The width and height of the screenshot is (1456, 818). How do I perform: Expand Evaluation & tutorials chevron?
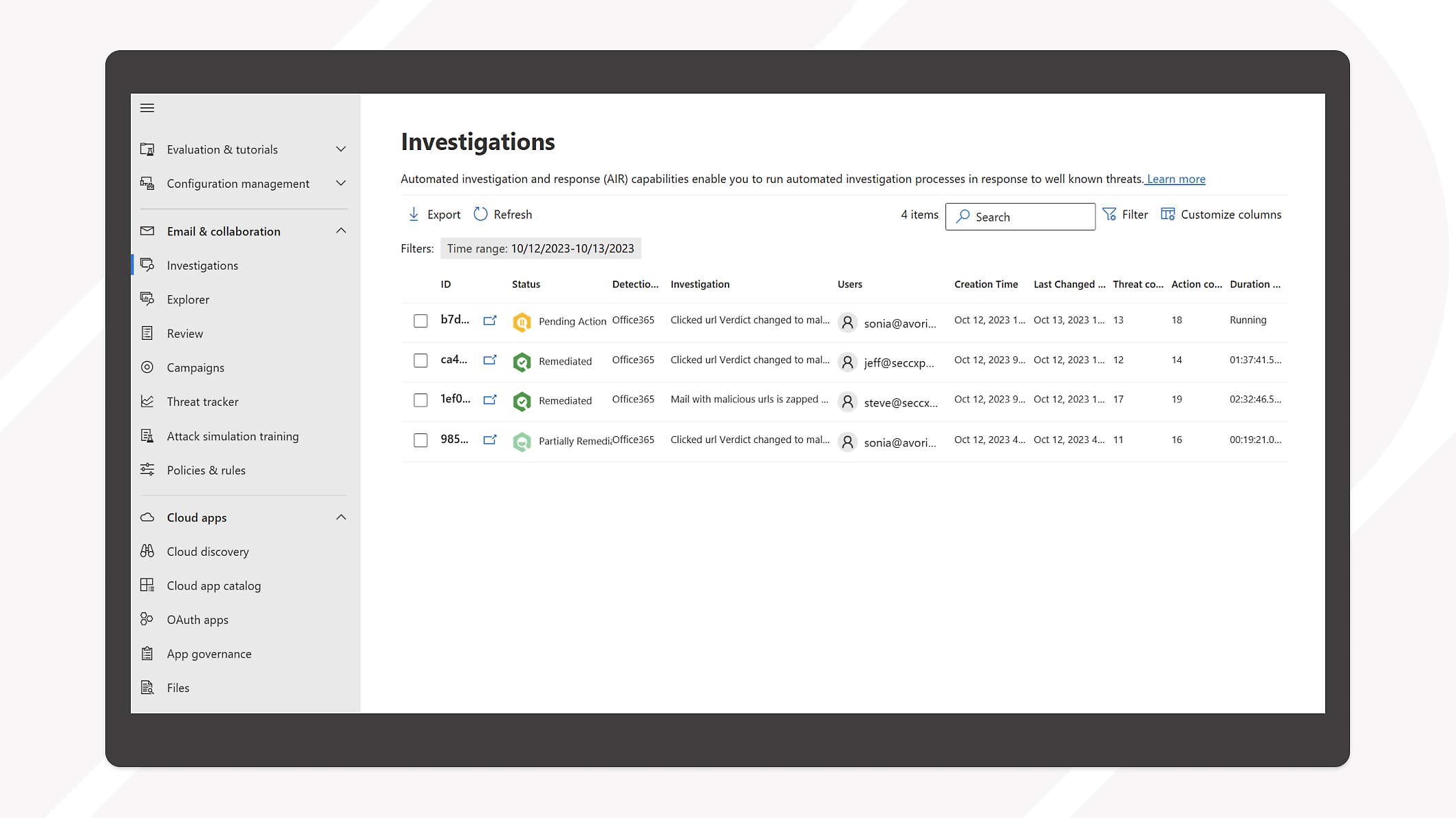(341, 149)
